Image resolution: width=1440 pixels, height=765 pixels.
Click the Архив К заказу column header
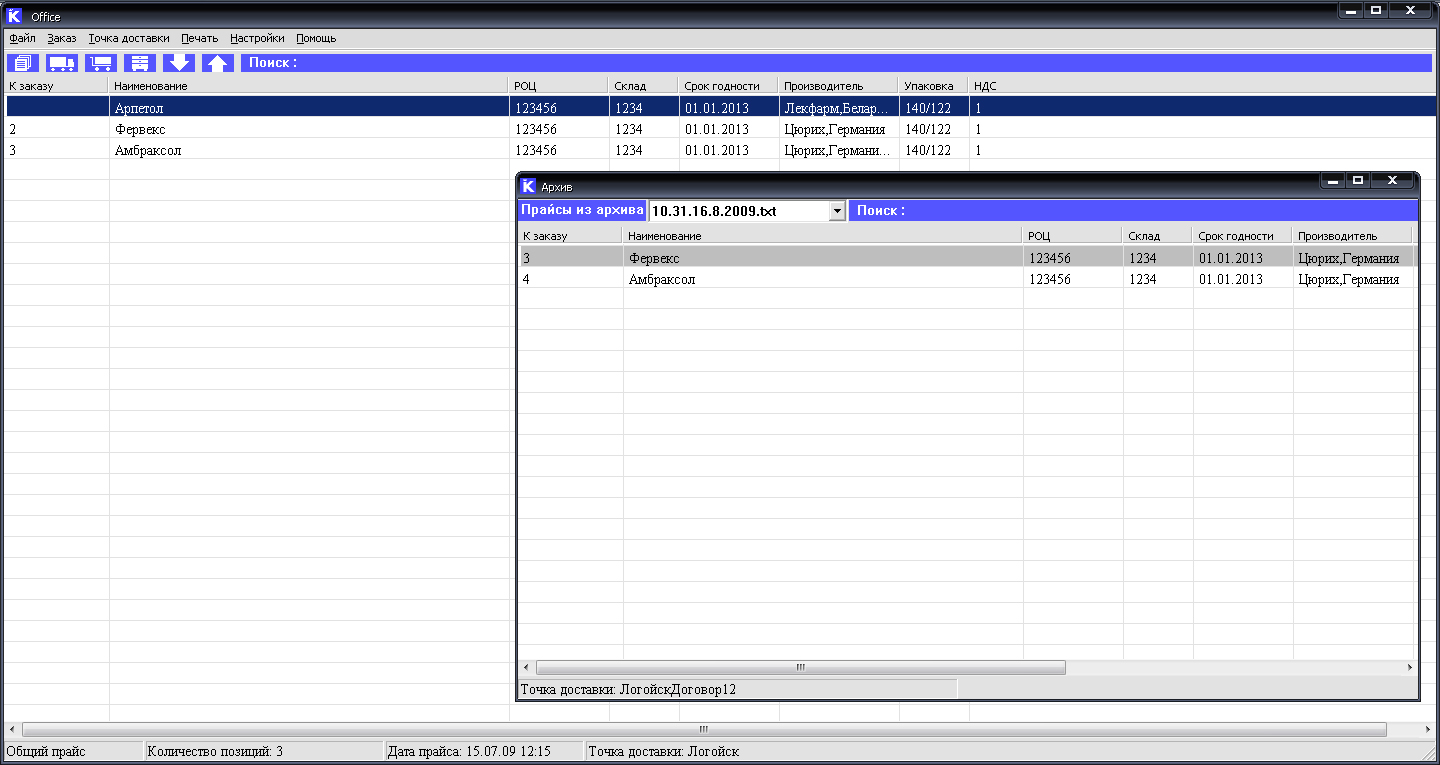571,236
